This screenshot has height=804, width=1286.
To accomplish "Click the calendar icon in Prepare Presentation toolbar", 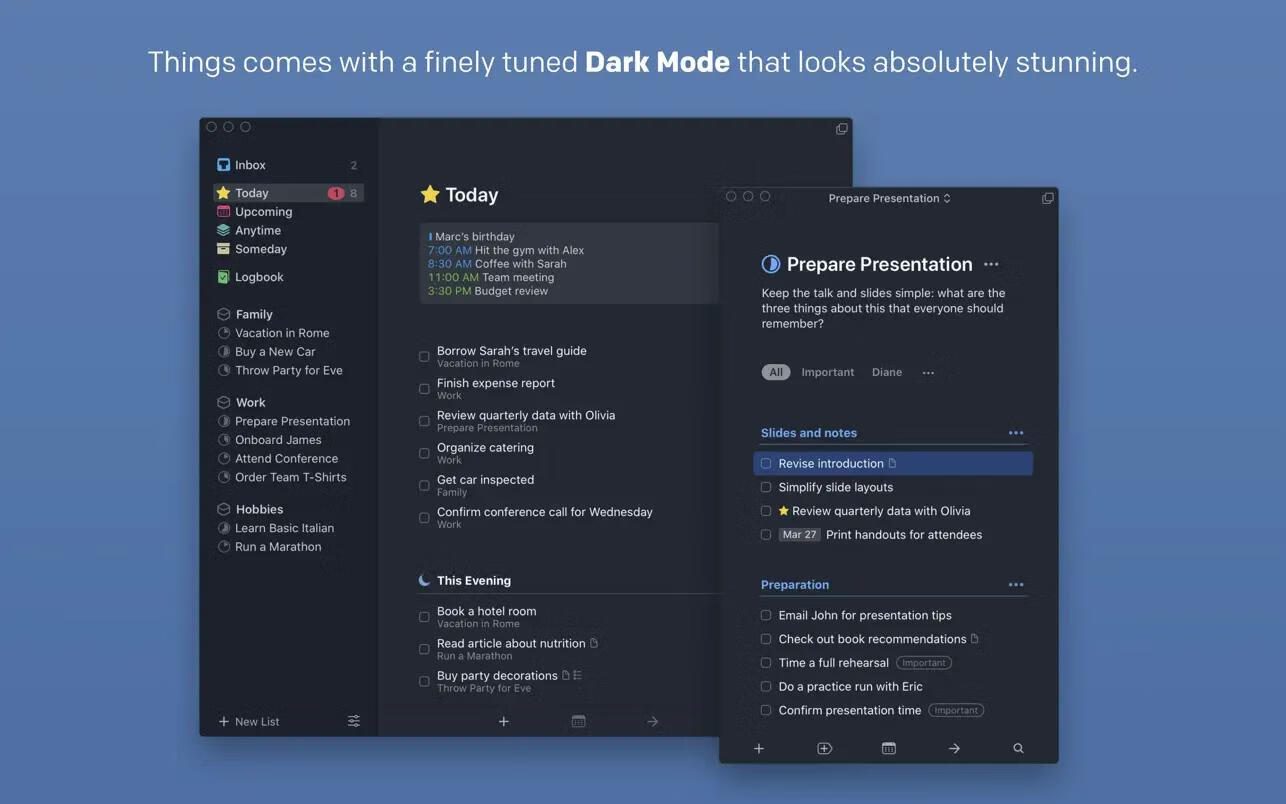I will (x=888, y=748).
